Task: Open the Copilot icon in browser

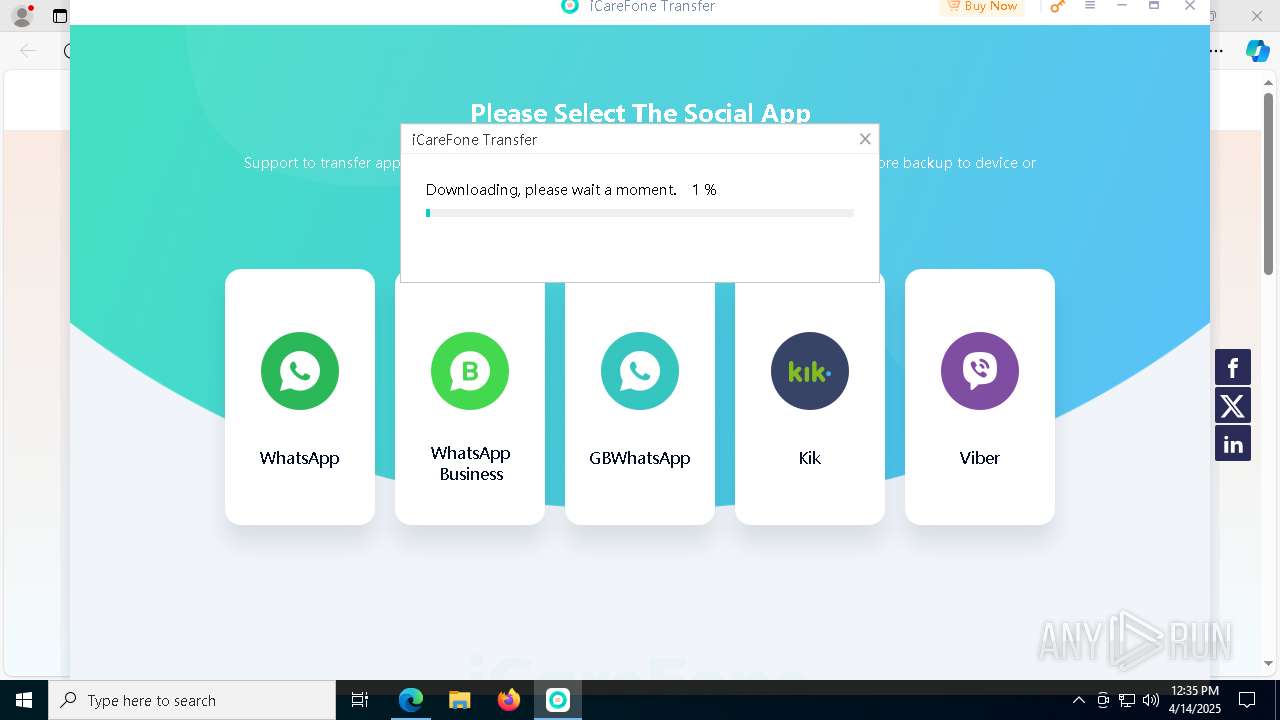Action: click(x=1257, y=51)
